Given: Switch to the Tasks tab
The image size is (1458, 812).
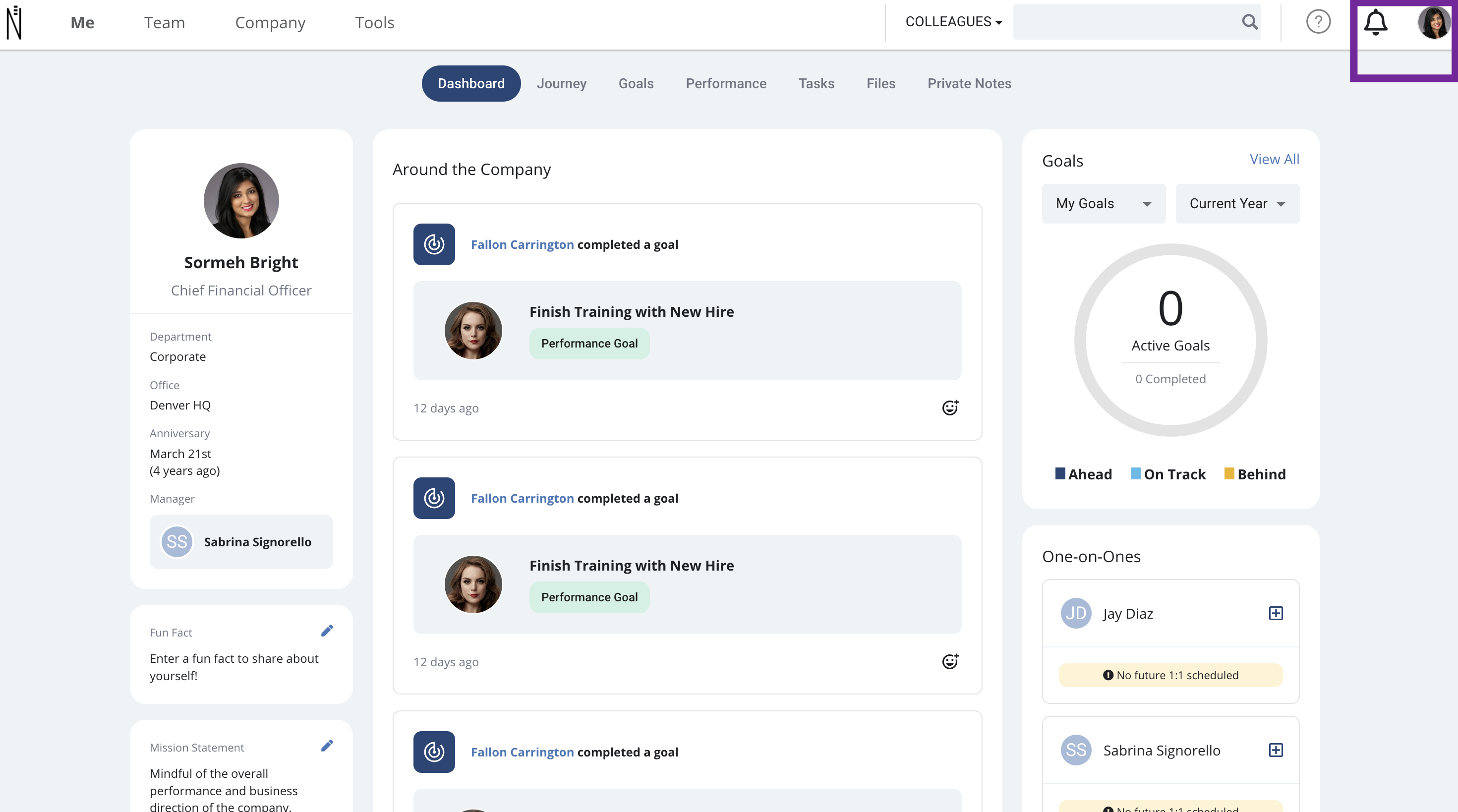Looking at the screenshot, I should (816, 84).
